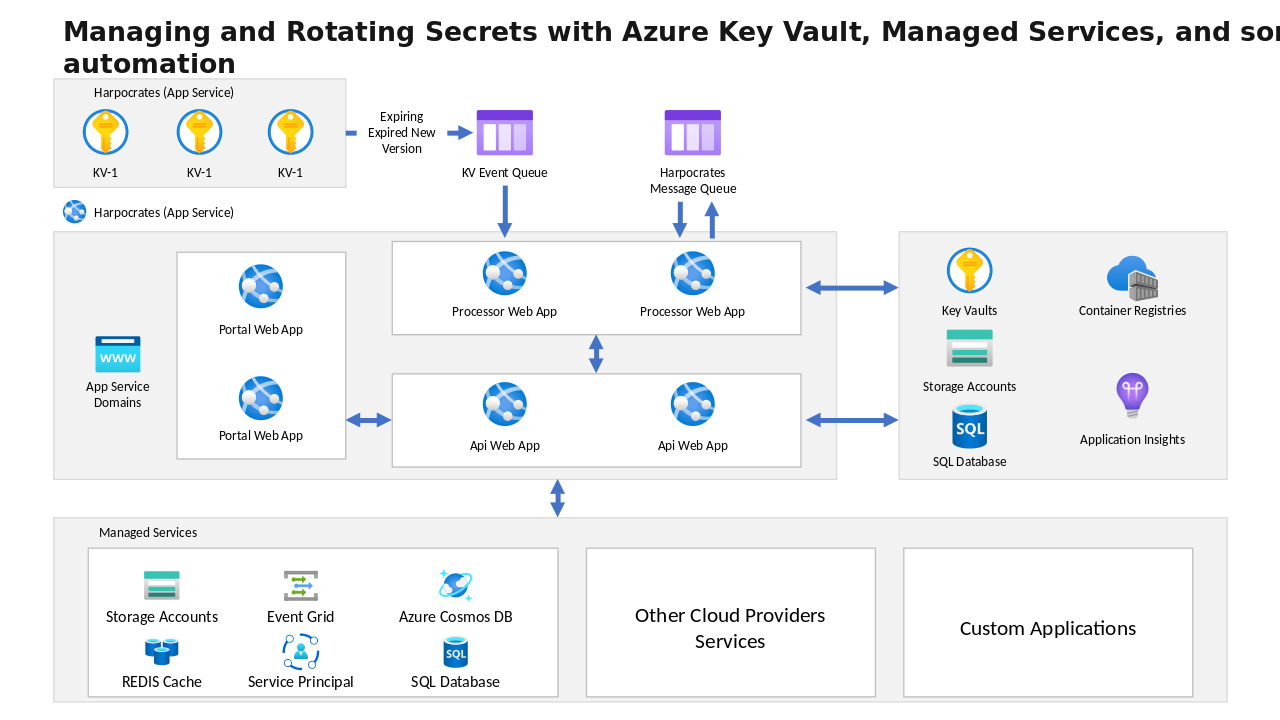Image resolution: width=1280 pixels, height=720 pixels.
Task: Click the Event Grid icon
Action: 300,586
